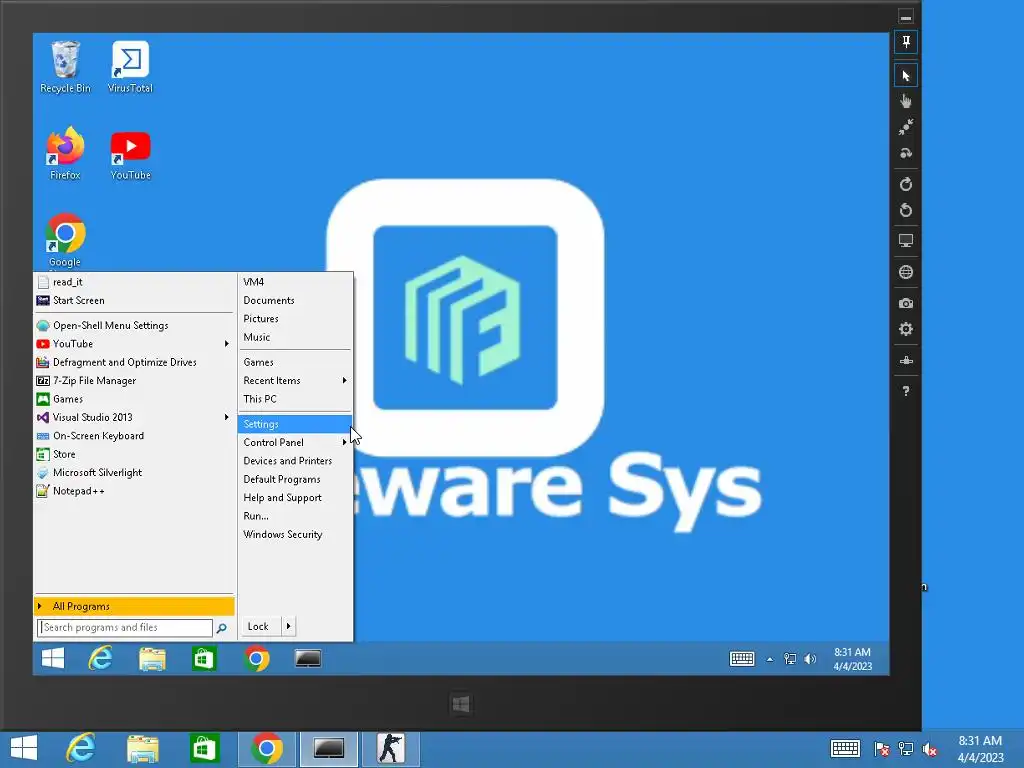This screenshot has height=768, width=1024.
Task: Rotate the emulator counterclockwise
Action: coord(906,210)
